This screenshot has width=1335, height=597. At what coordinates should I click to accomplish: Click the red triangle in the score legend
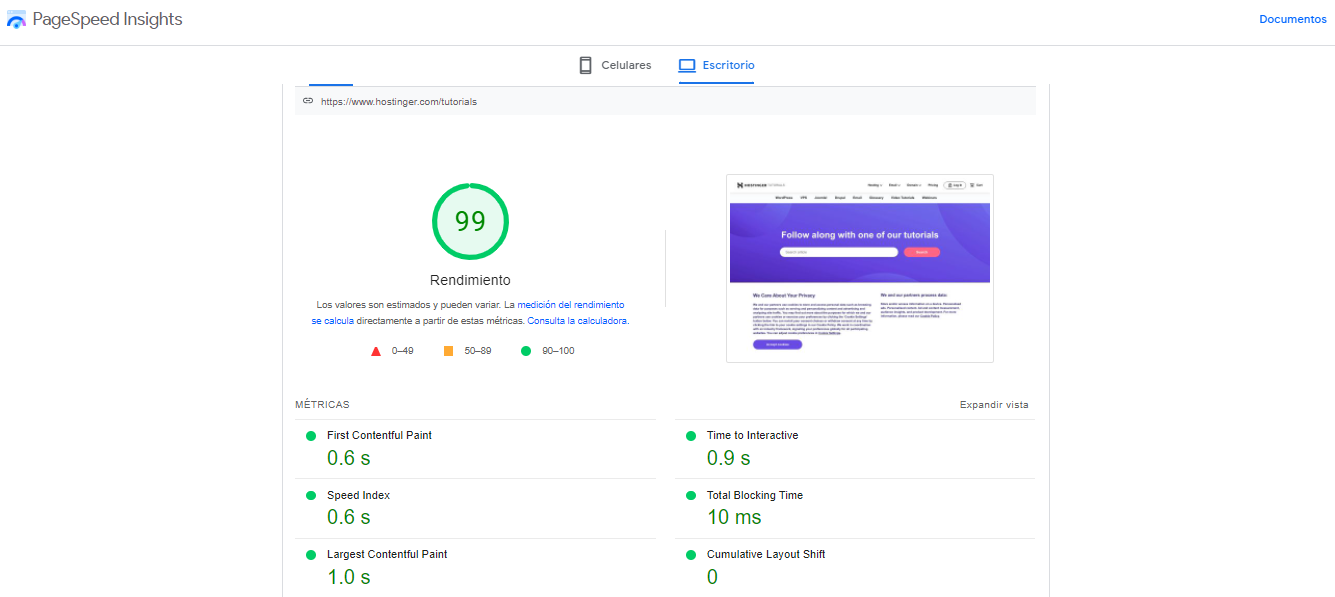point(375,350)
